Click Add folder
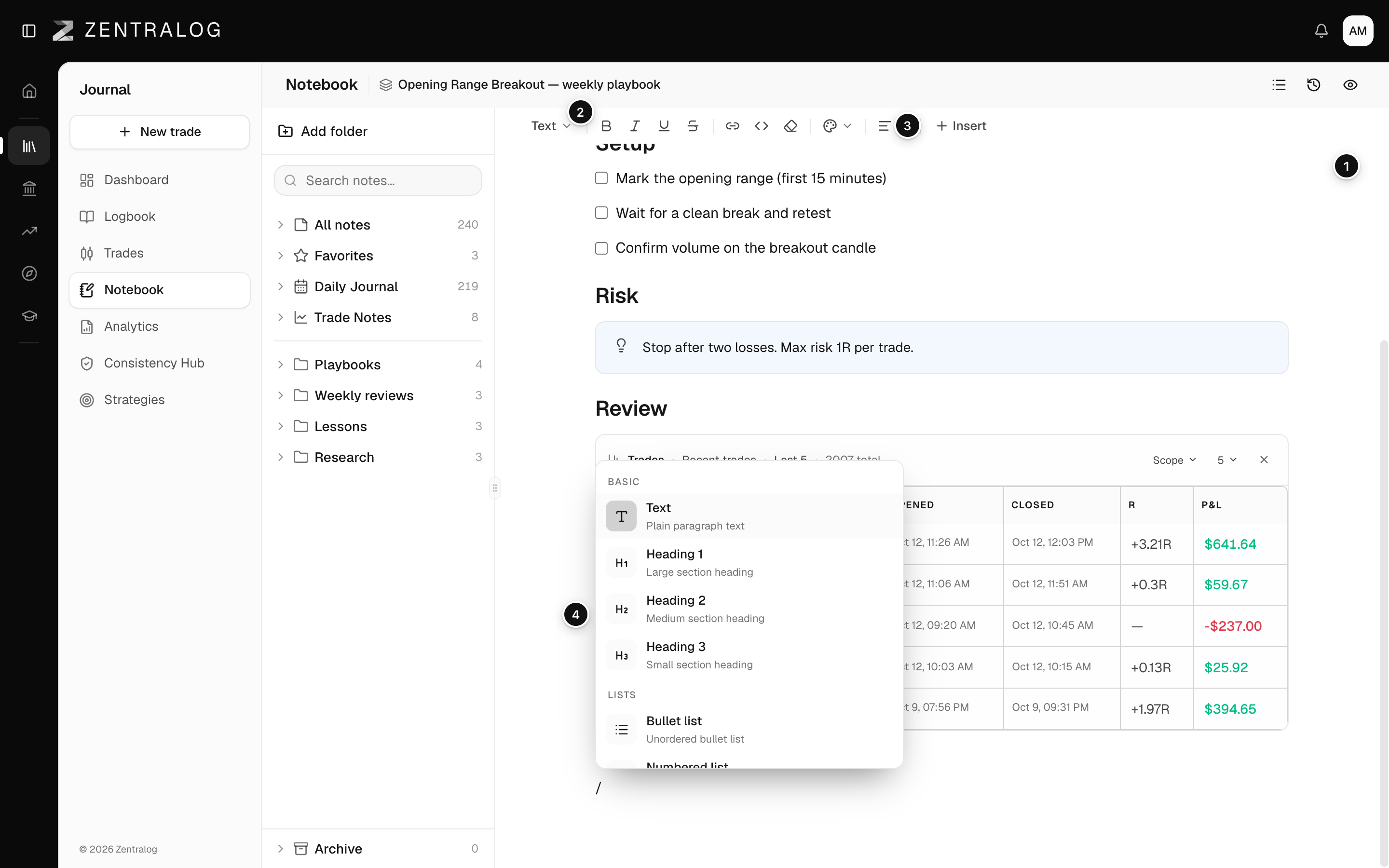 click(323, 131)
